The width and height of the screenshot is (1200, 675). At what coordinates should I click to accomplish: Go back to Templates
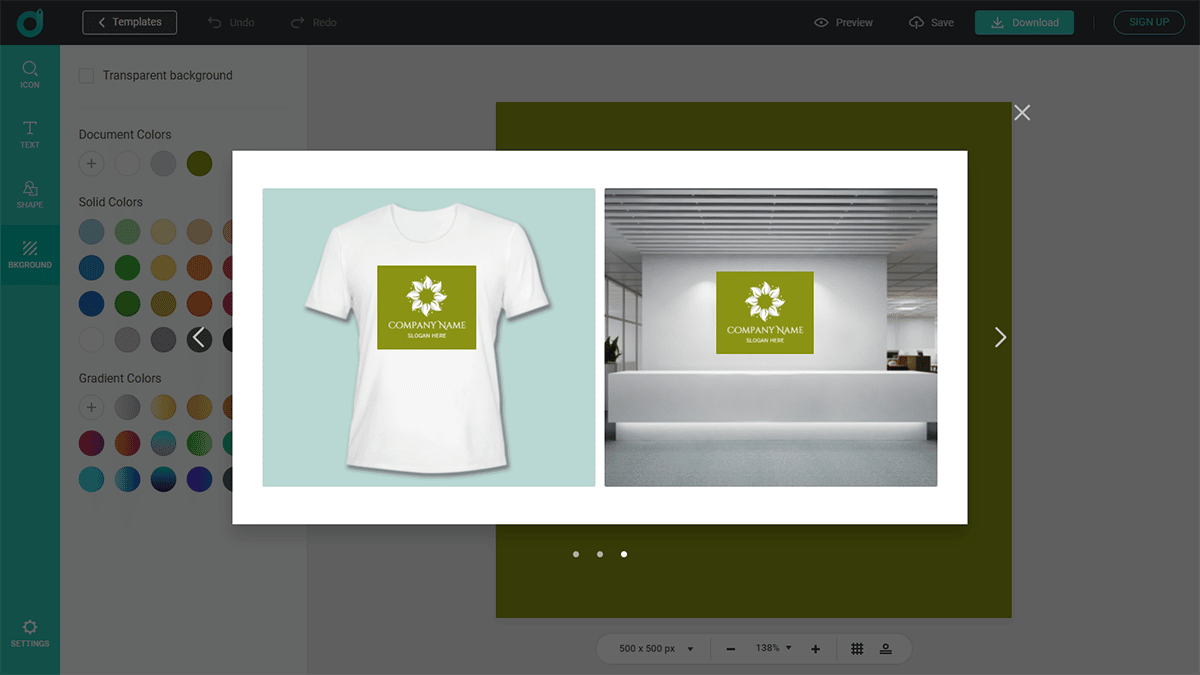tap(130, 22)
